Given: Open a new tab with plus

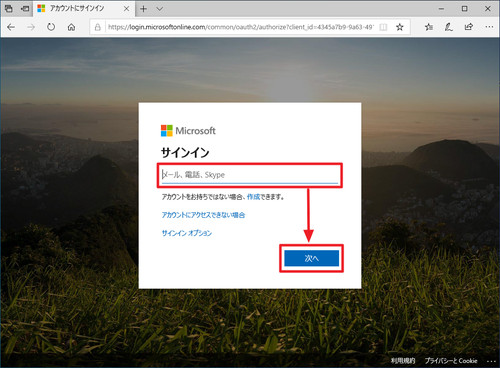Looking at the screenshot, I should click(x=143, y=9).
